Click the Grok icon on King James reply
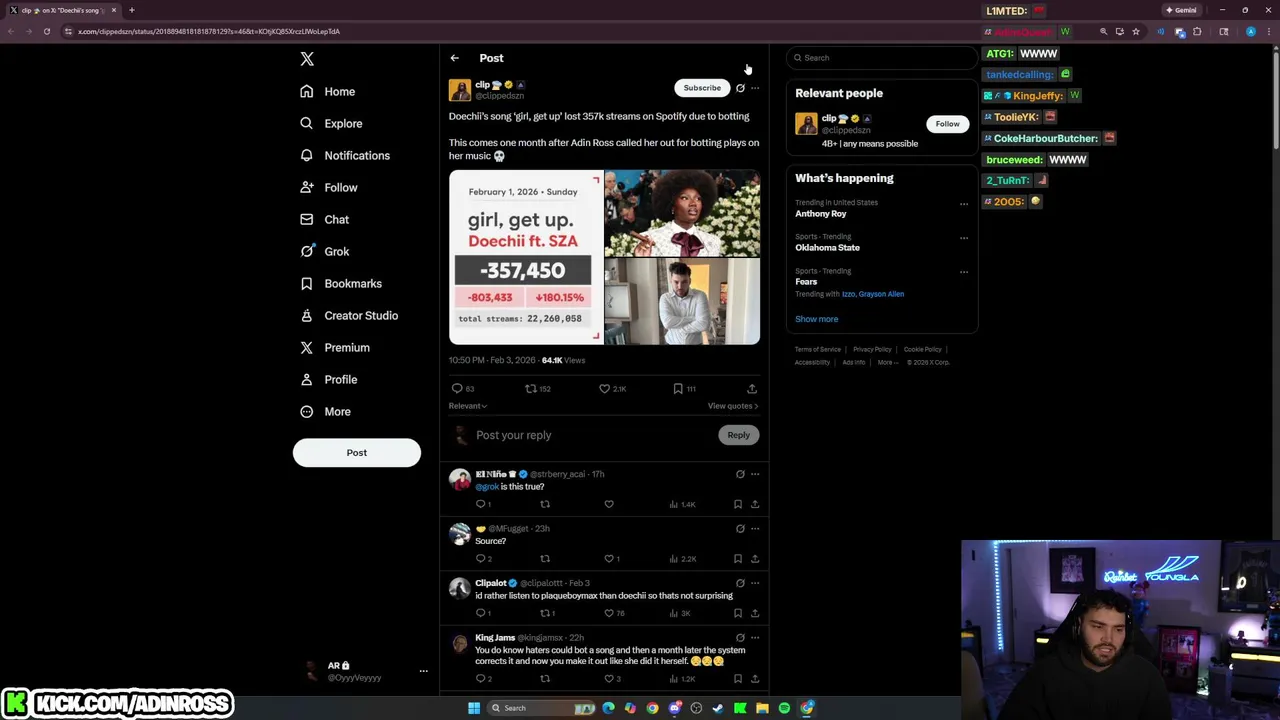This screenshot has height=720, width=1280. tap(740, 638)
